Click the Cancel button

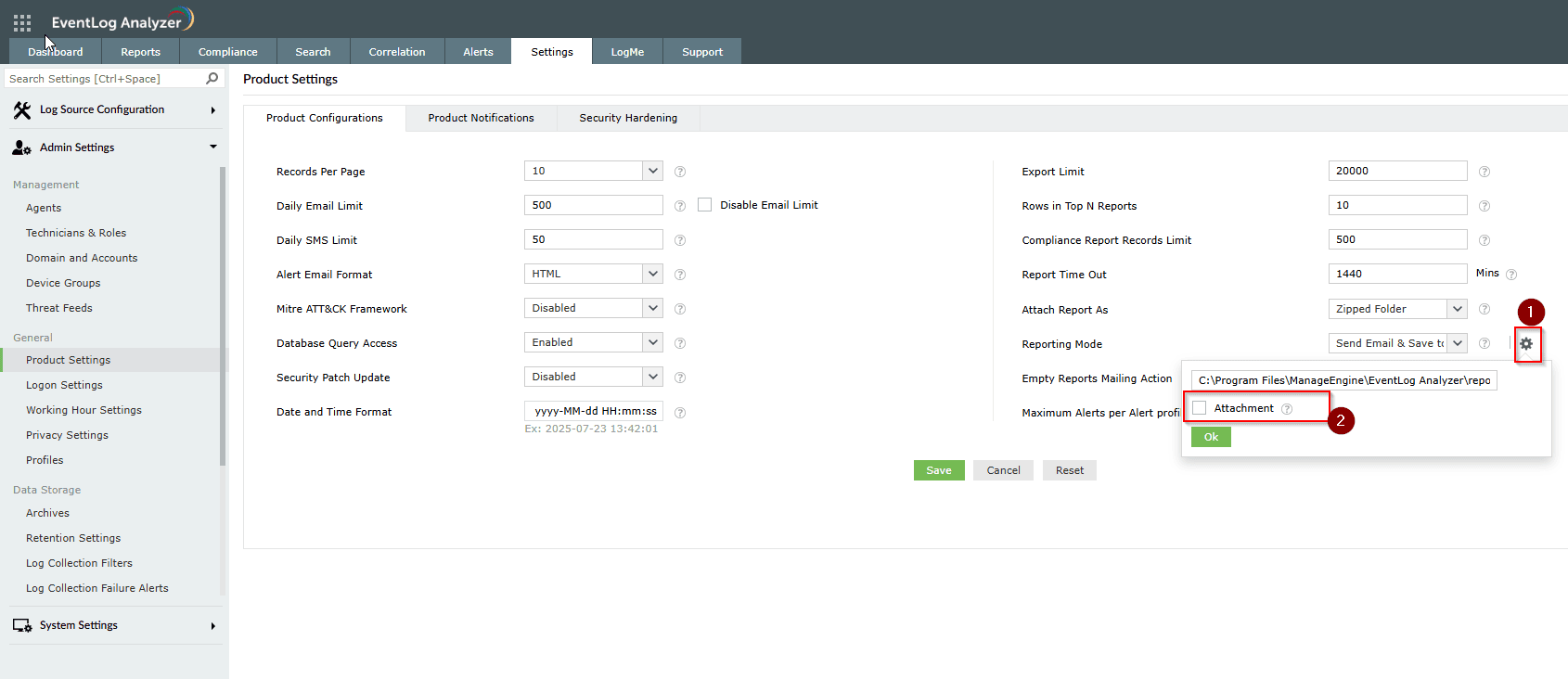[x=1003, y=470]
